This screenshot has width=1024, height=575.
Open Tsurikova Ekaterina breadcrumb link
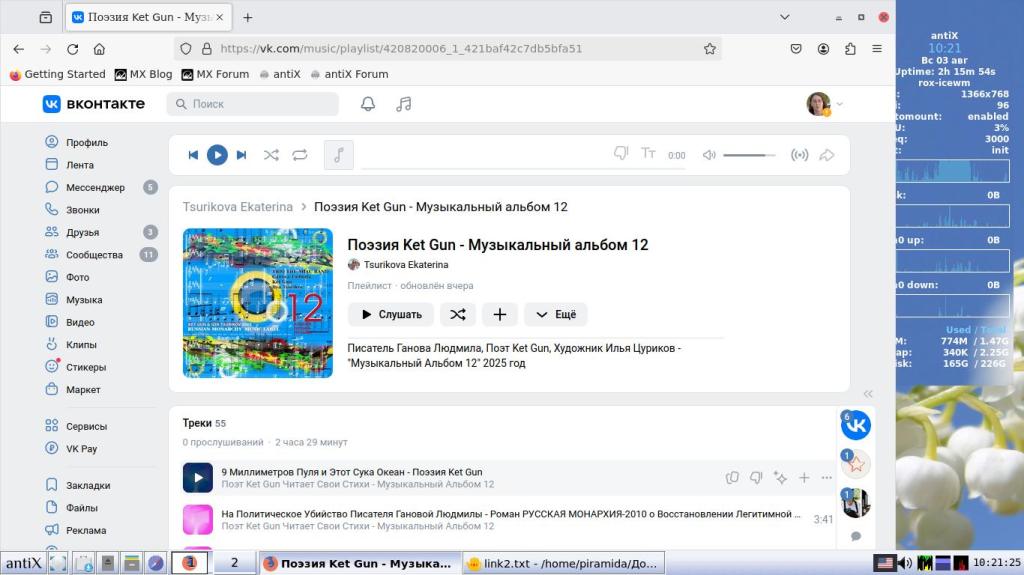point(238,207)
